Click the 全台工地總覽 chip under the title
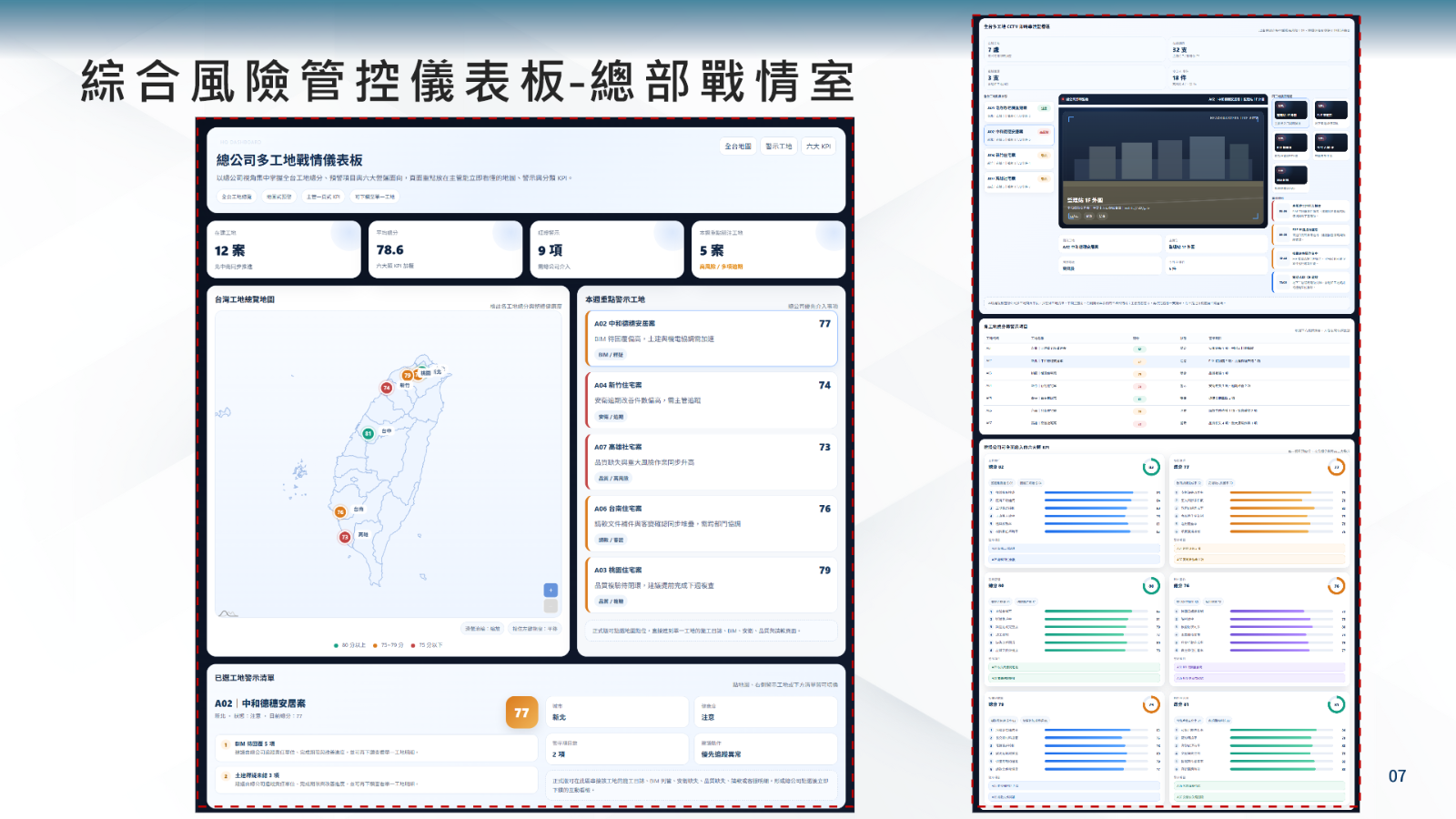 tap(237, 197)
